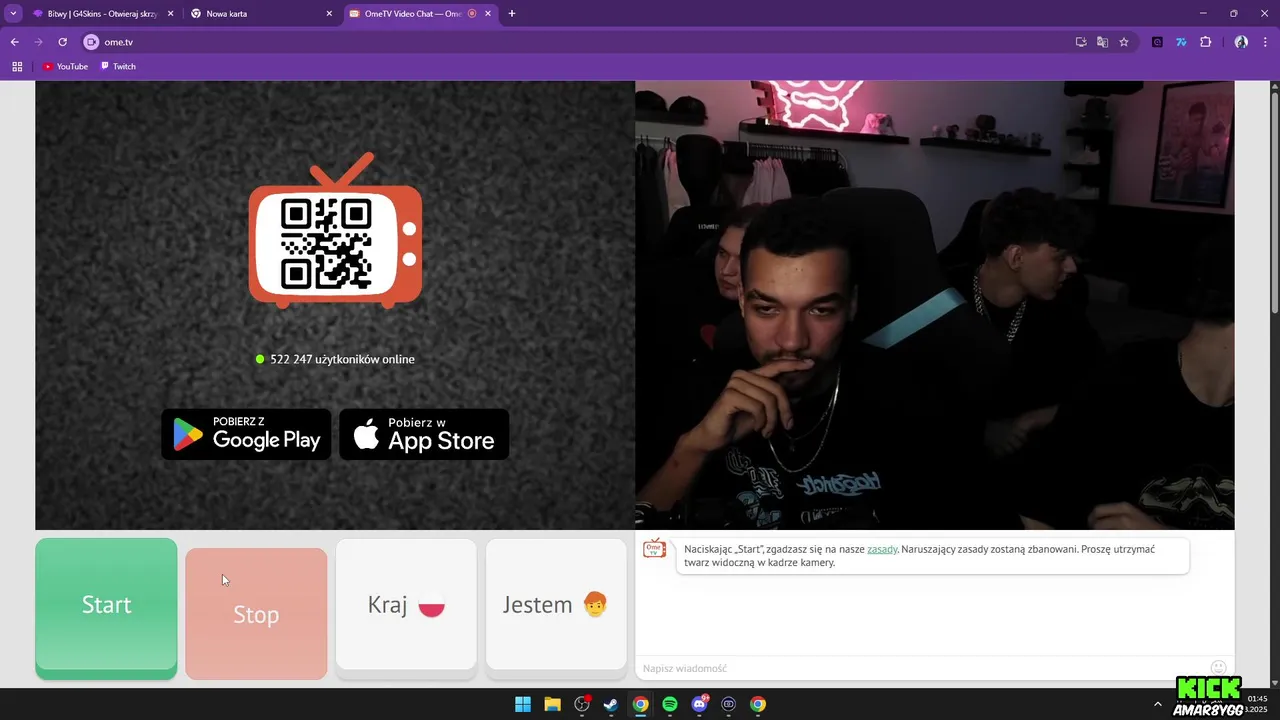This screenshot has width=1280, height=720.
Task: Close the OmeTV Video Chat tab
Action: [x=488, y=14]
